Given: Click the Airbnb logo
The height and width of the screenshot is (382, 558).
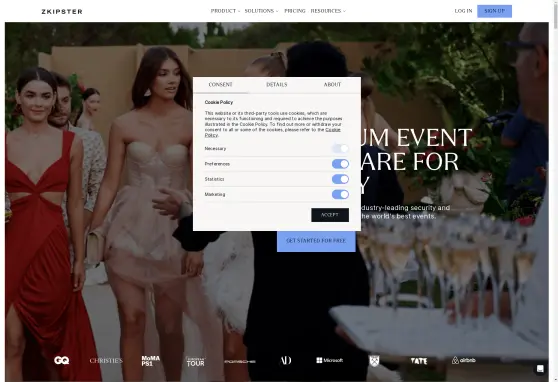Looking at the screenshot, I should (x=463, y=360).
